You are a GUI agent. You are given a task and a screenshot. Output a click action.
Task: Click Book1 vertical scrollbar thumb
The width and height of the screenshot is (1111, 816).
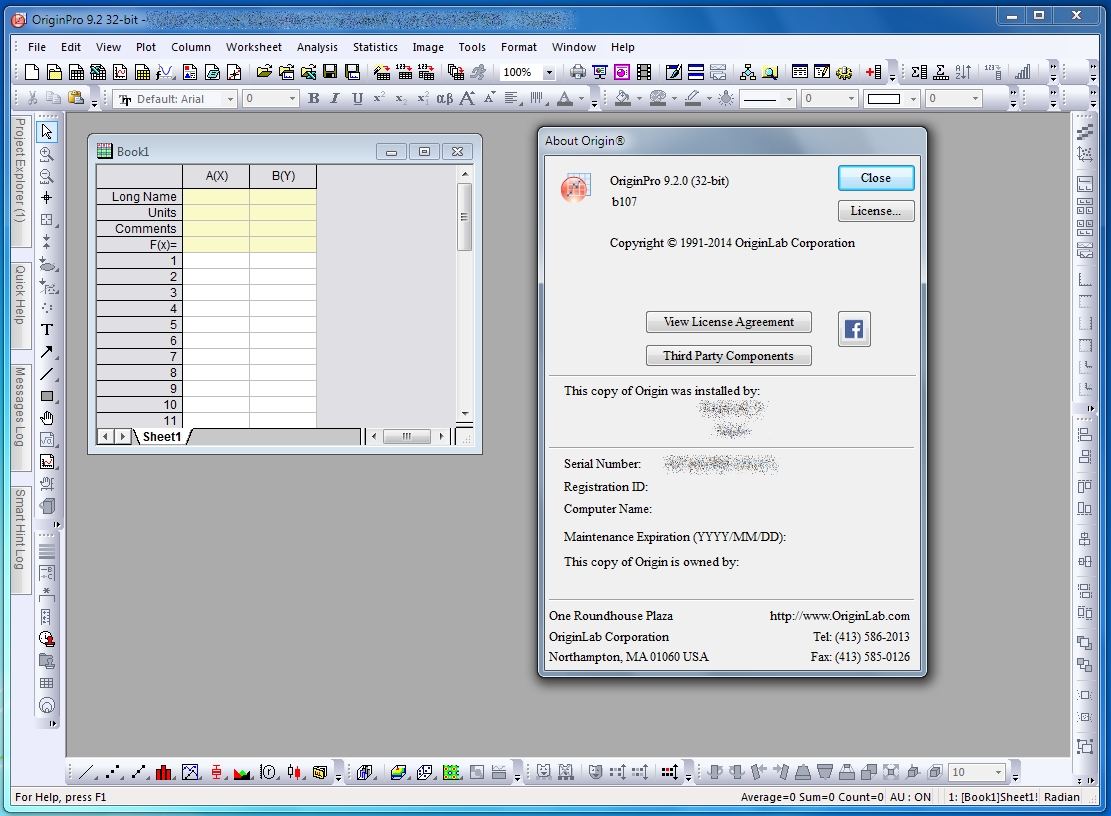coord(464,217)
